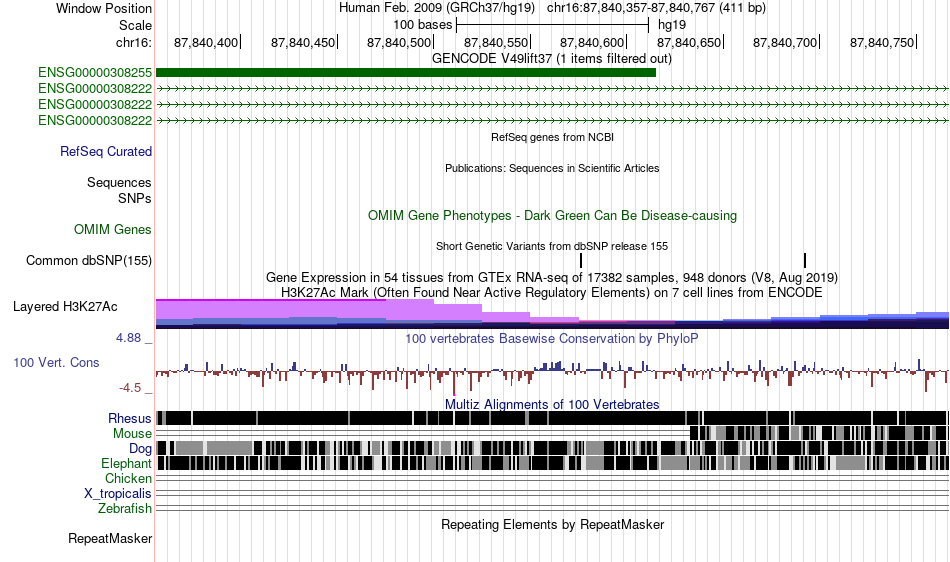Click the Rhesus alignment row label
The width and height of the screenshot is (950, 562).
click(x=130, y=418)
